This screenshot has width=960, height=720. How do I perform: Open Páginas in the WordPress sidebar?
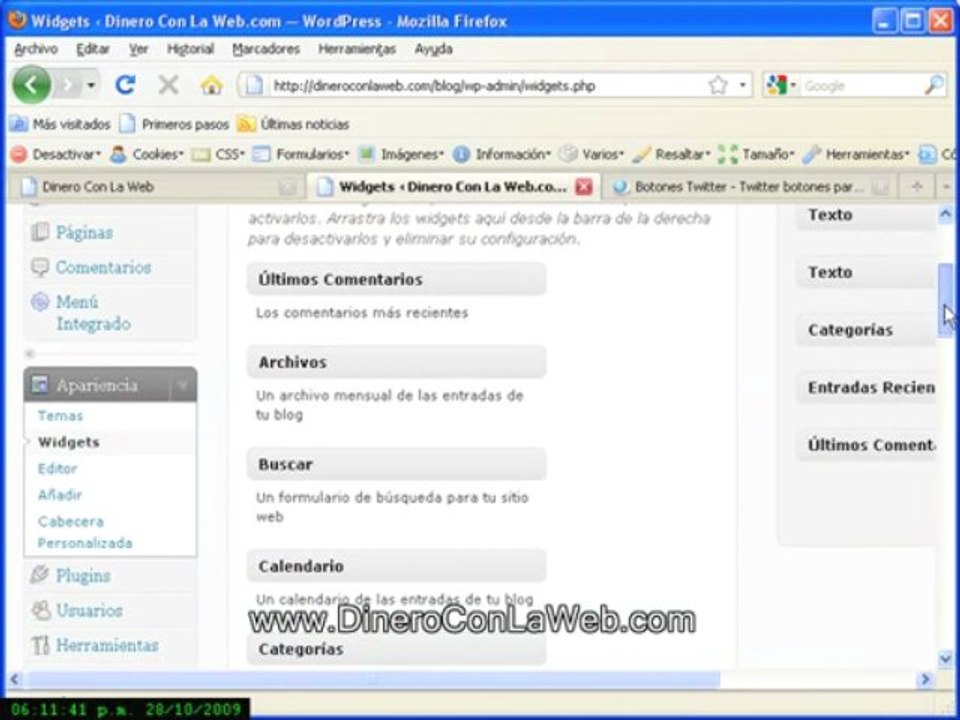pyautogui.click(x=84, y=233)
